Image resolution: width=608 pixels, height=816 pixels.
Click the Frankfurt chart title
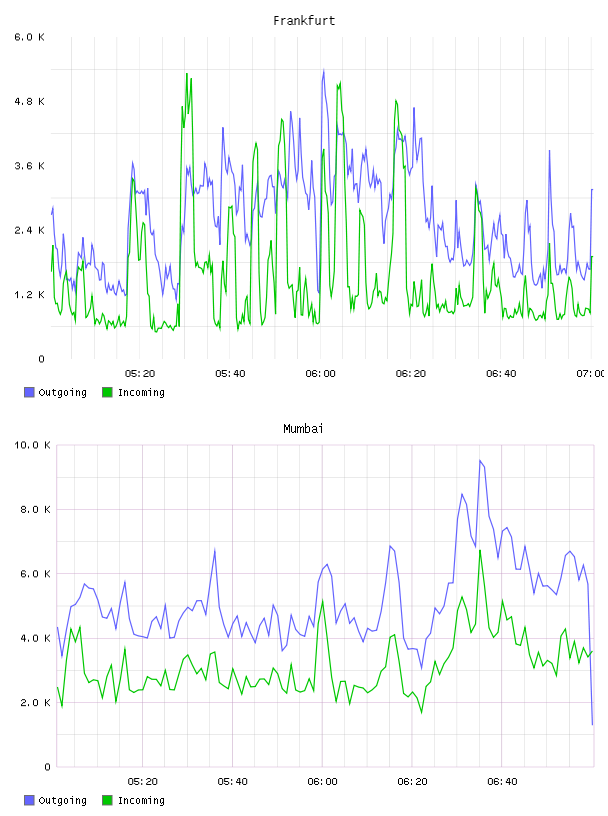click(304, 21)
